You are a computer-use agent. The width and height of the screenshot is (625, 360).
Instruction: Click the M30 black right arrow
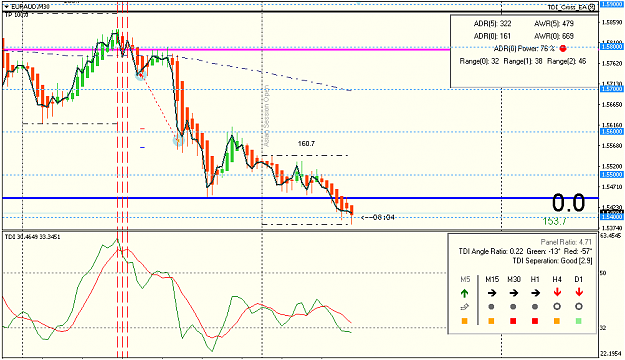514,293
